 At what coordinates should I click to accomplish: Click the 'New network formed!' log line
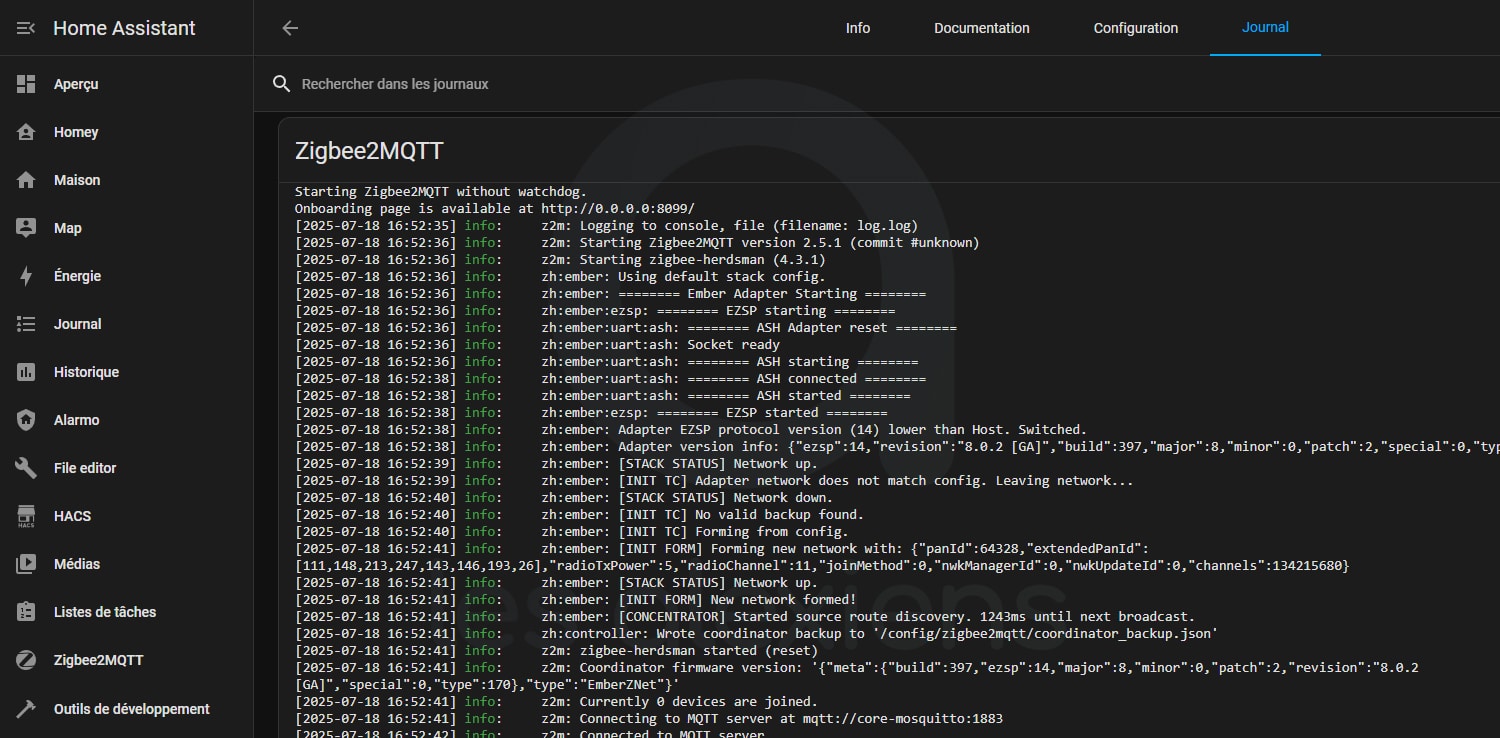click(575, 599)
